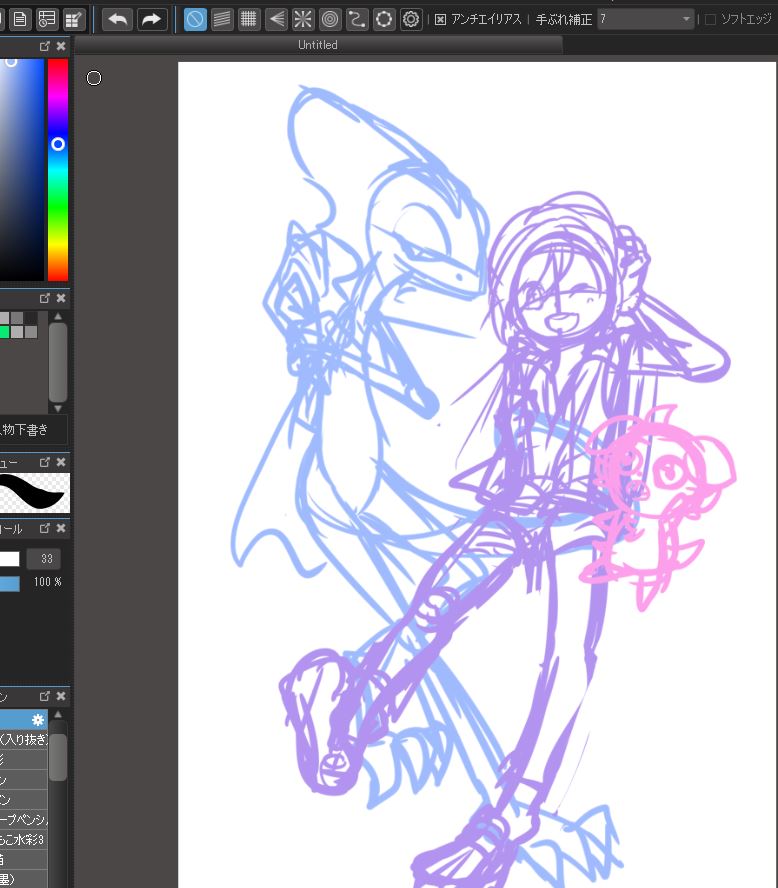Image resolution: width=778 pixels, height=888 pixels.
Task: Select the dark gray palette swatch in the top row
Action: 31,318
